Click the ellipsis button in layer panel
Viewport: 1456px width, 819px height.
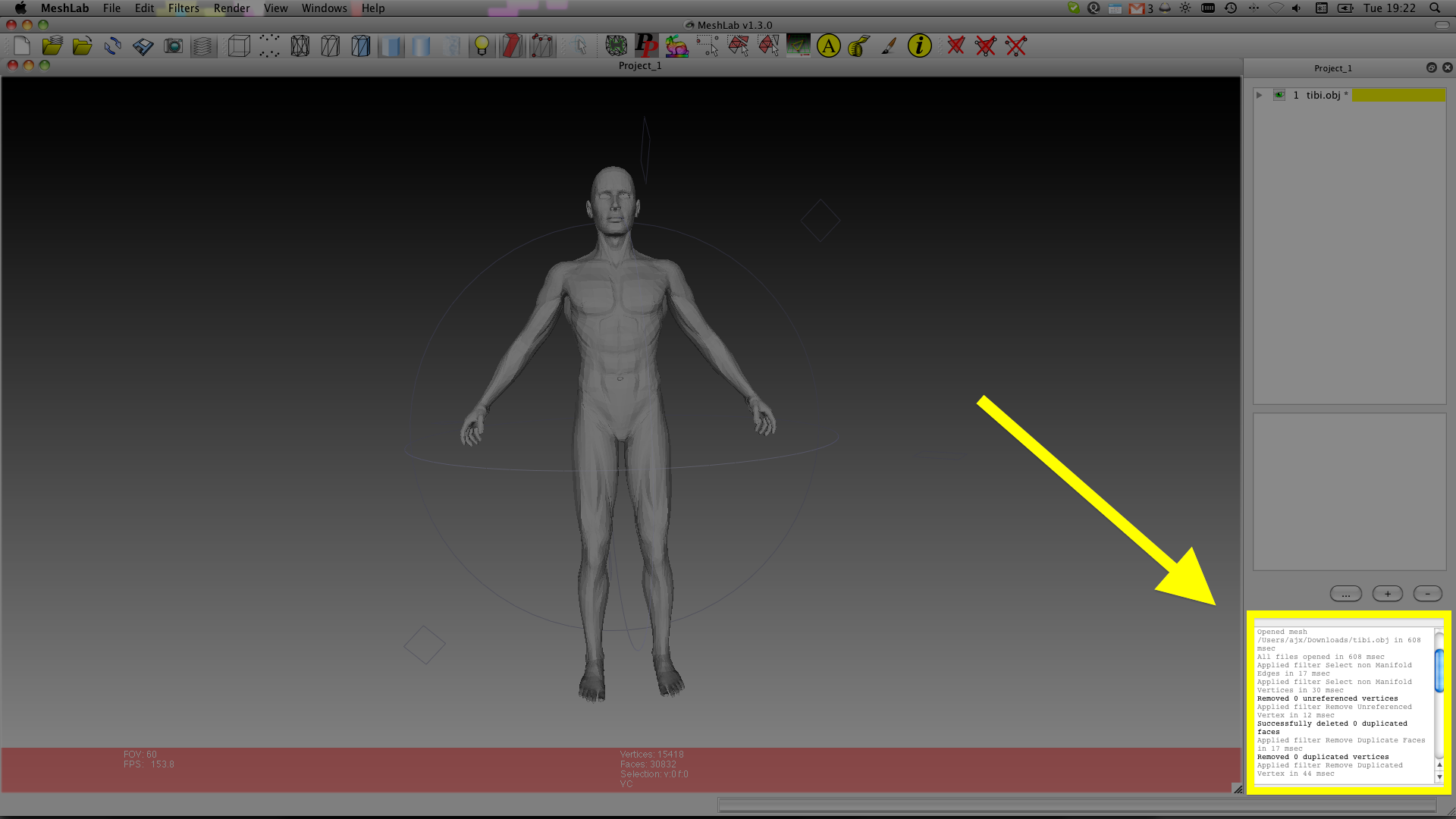click(1345, 594)
